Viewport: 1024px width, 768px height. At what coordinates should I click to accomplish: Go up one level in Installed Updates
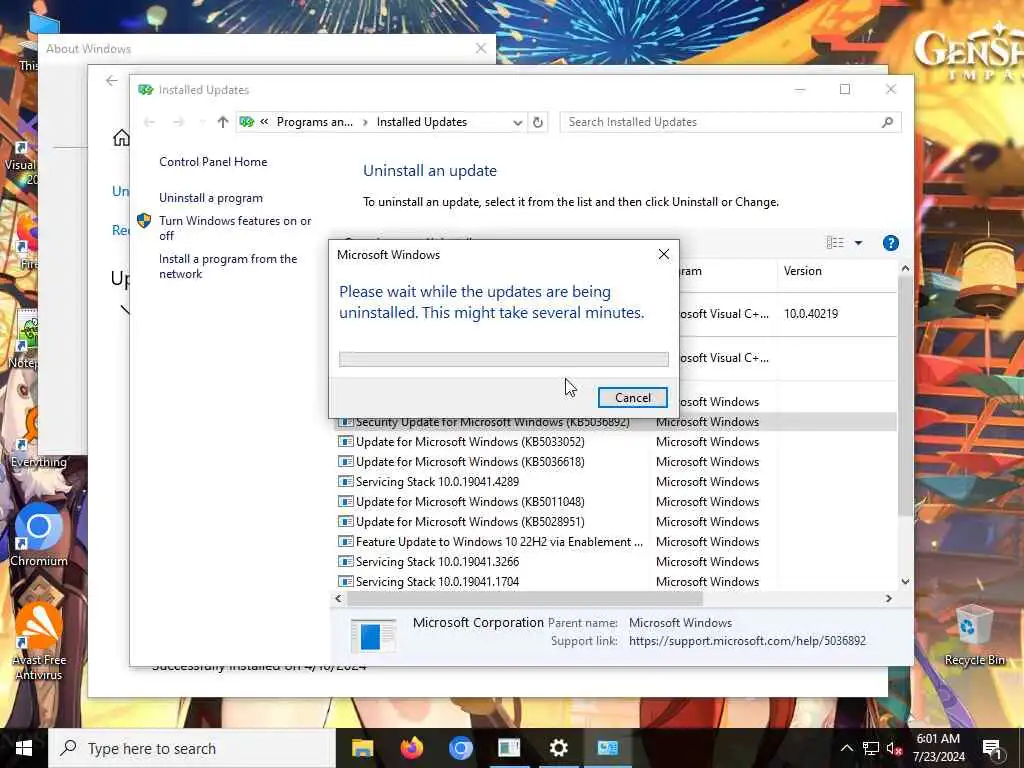(x=223, y=122)
